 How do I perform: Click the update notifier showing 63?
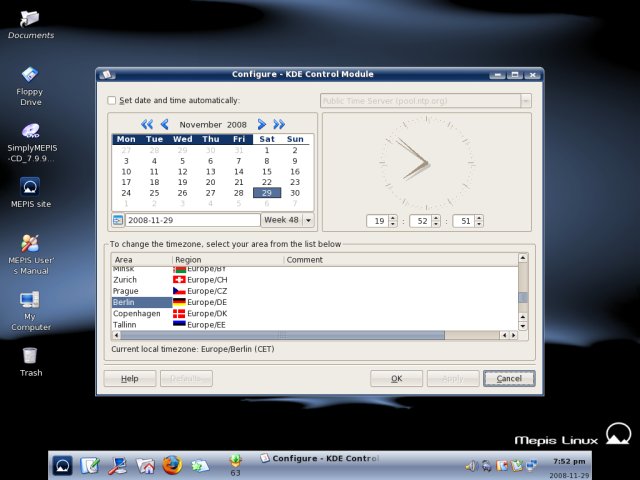tap(236, 466)
